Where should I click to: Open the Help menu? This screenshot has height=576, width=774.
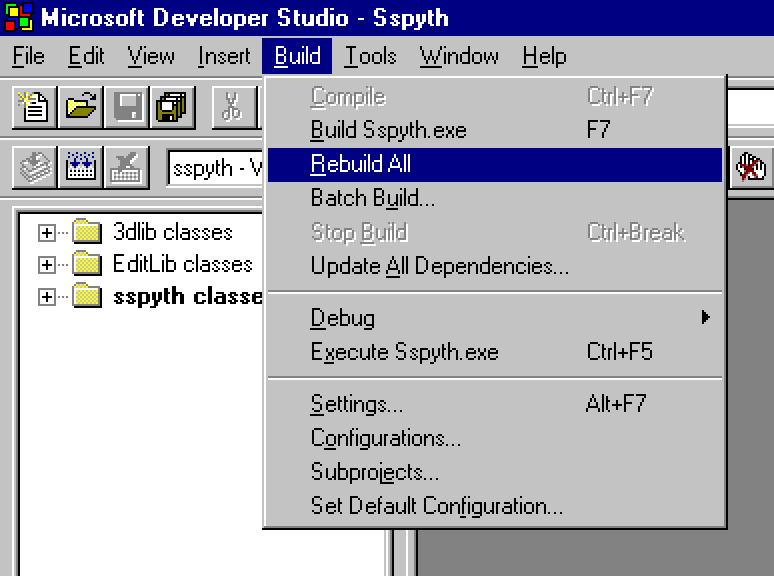(x=544, y=56)
